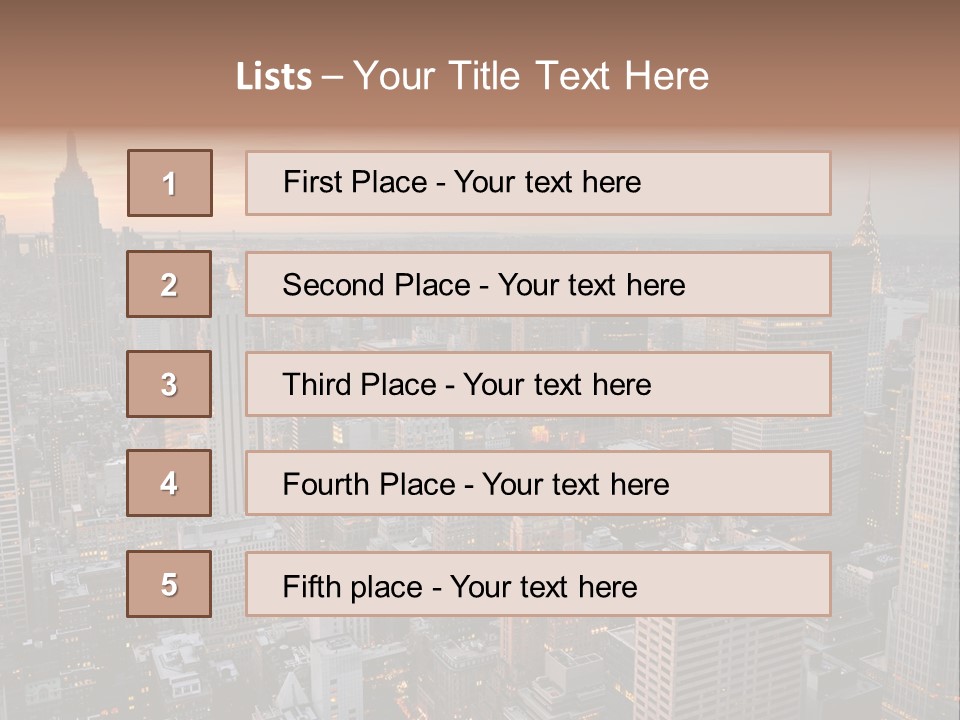Screen dimensions: 960x720
Task: Click 'Your text here' in First Place row
Action: pos(547,182)
